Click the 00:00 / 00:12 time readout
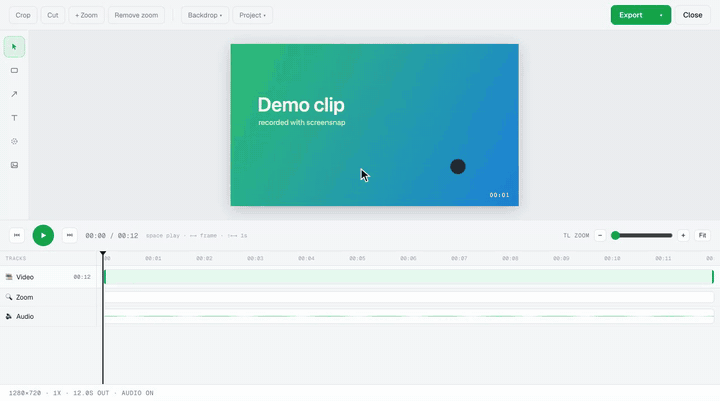 112,236
